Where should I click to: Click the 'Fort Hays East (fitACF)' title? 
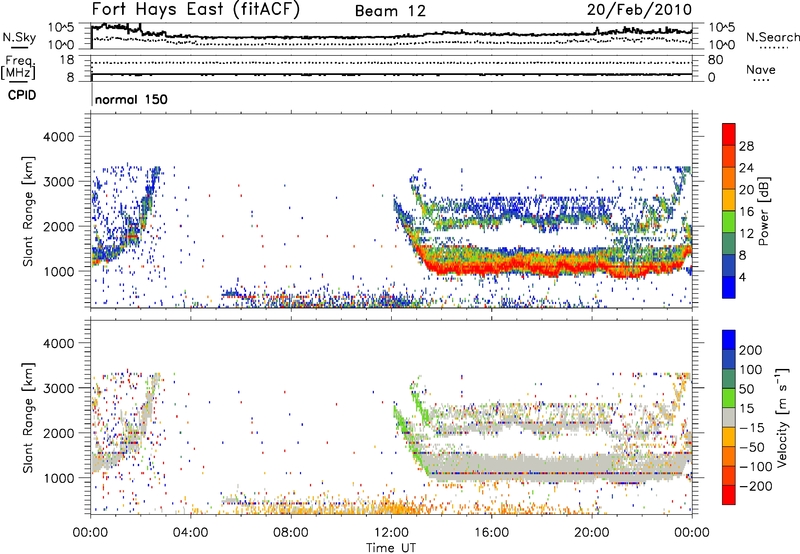coord(196,10)
